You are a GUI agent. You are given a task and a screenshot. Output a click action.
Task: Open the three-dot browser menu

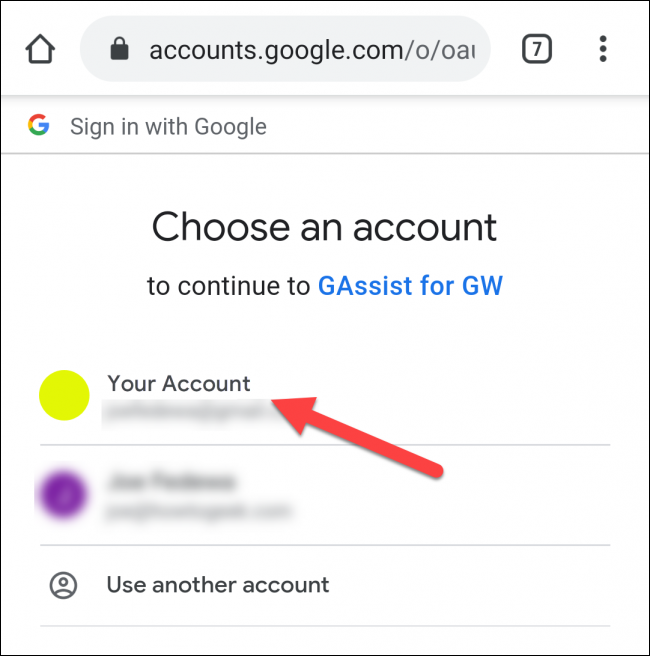[x=603, y=49]
